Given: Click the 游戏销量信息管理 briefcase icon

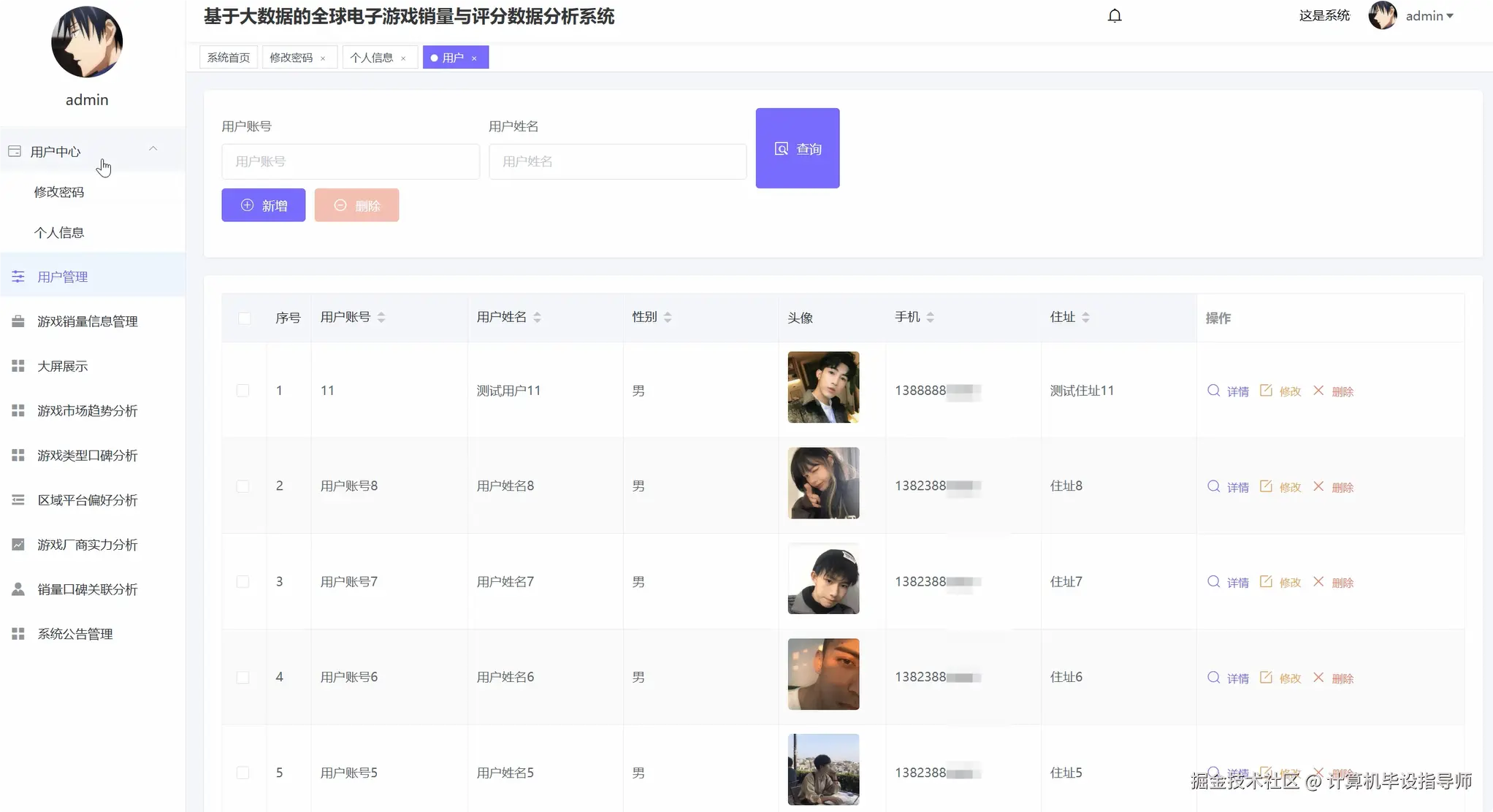Looking at the screenshot, I should (18, 321).
